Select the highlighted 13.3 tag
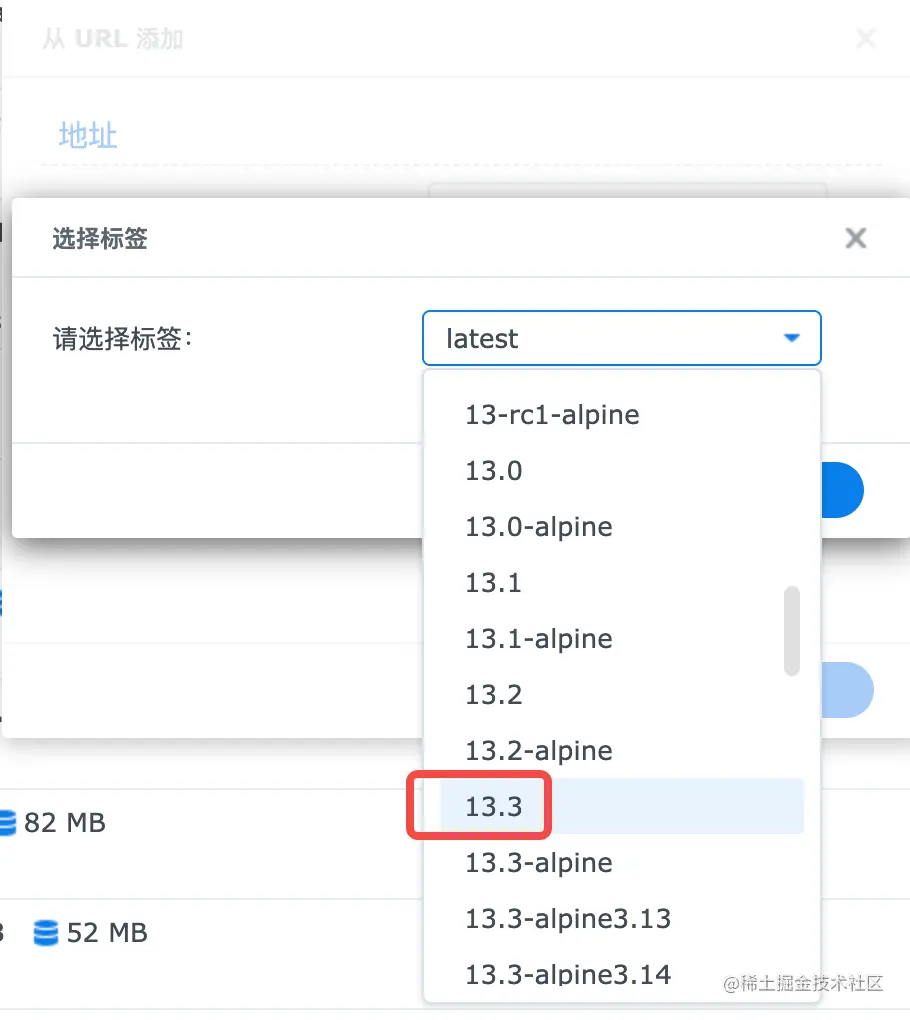 (x=622, y=806)
